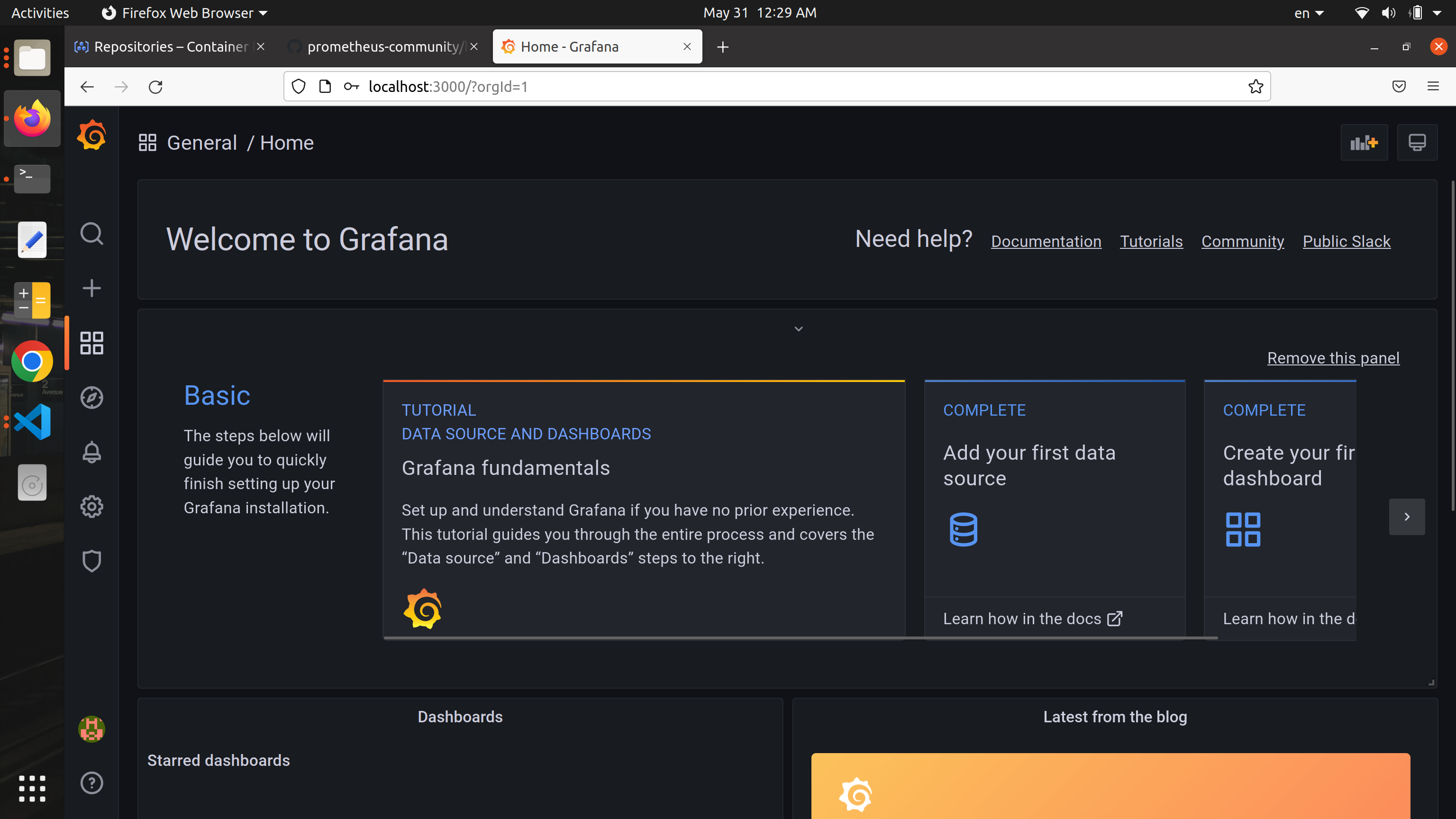Open the Create menu with the plus icon
This screenshot has width=1456, height=819.
[x=91, y=288]
